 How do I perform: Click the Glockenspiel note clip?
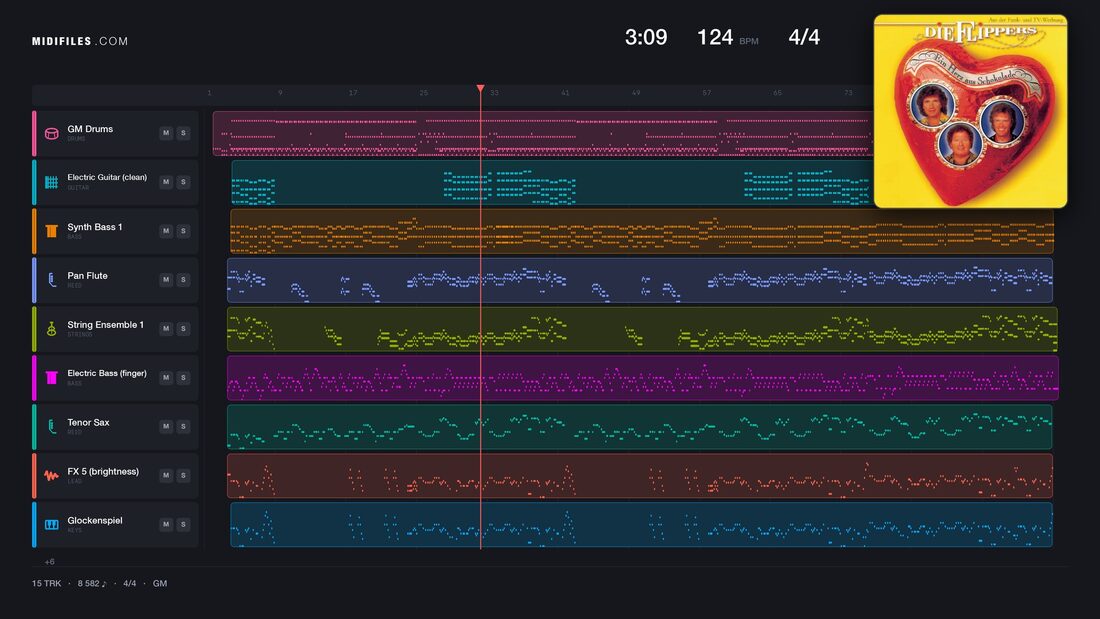coord(641,524)
